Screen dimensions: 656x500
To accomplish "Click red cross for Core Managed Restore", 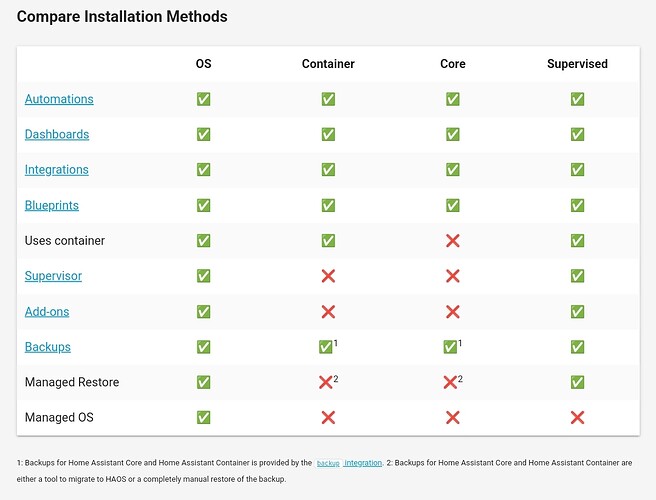I will [450, 382].
